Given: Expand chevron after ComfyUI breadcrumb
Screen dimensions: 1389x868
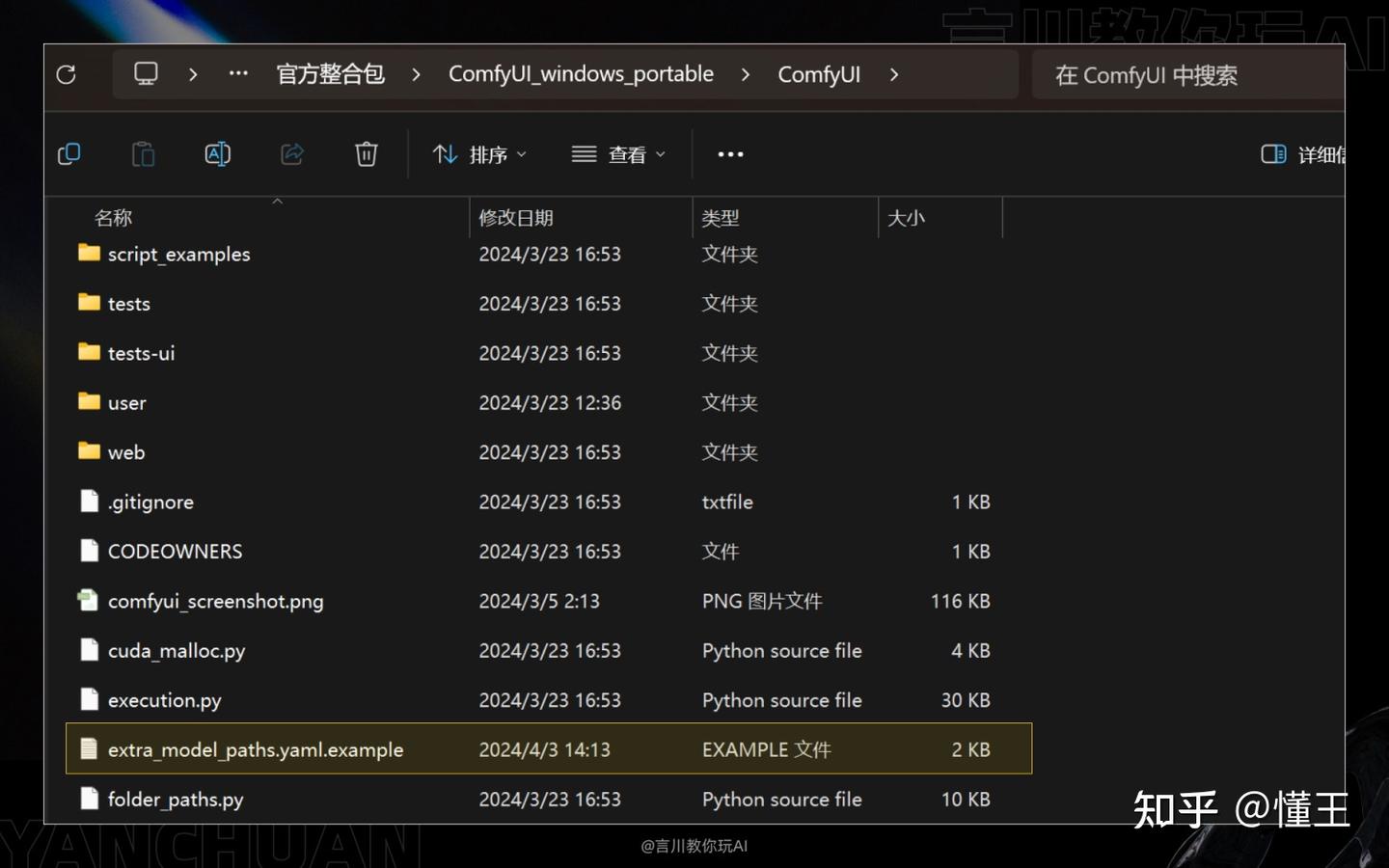Looking at the screenshot, I should [x=893, y=74].
